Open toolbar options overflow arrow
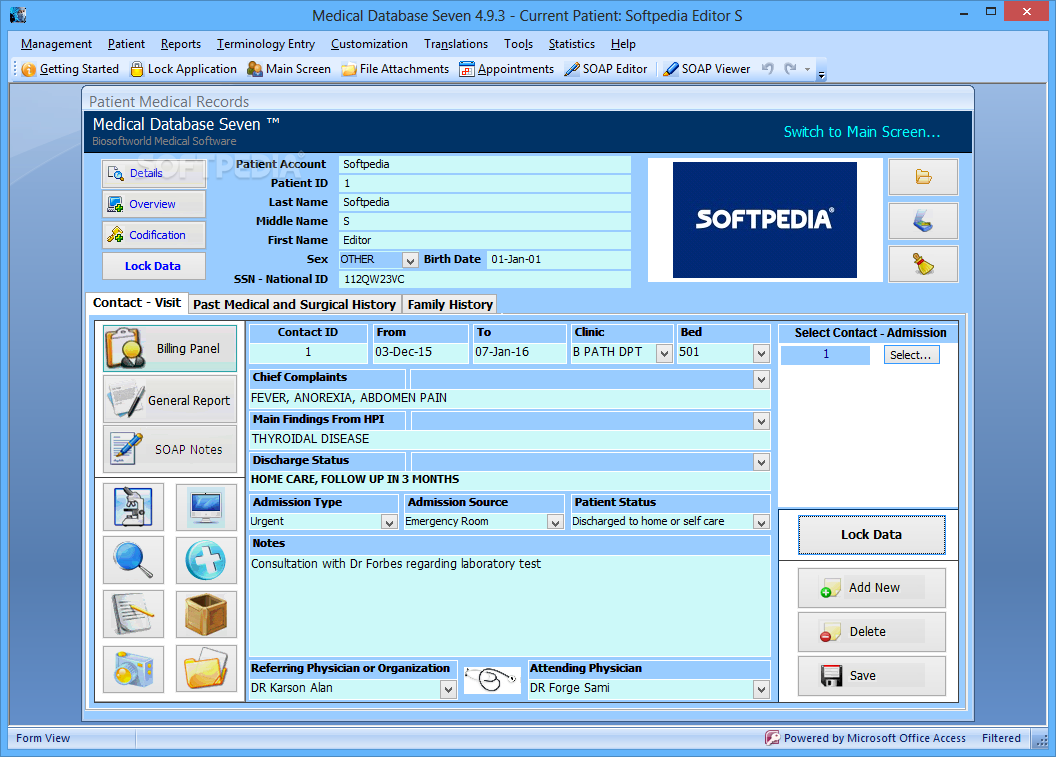The image size is (1056, 757). pyautogui.click(x=822, y=71)
